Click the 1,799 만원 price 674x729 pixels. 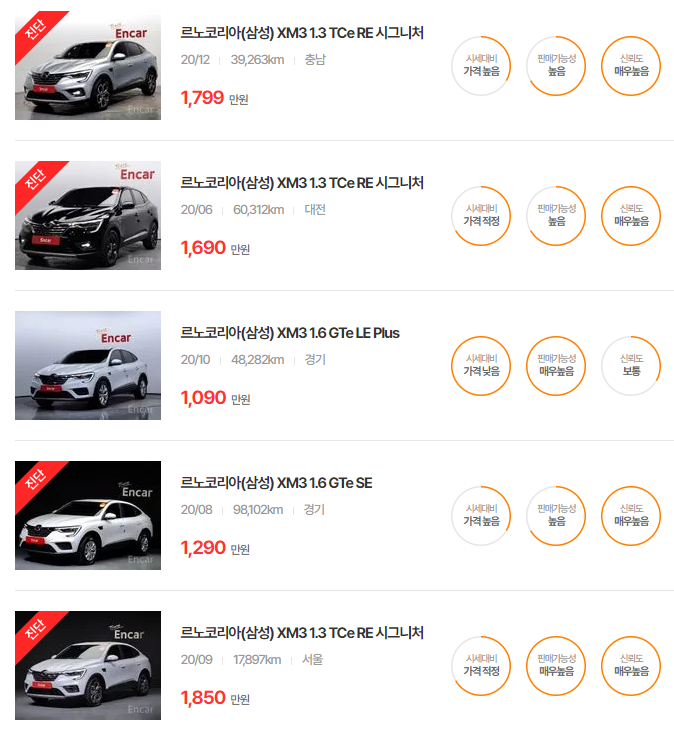coord(214,98)
